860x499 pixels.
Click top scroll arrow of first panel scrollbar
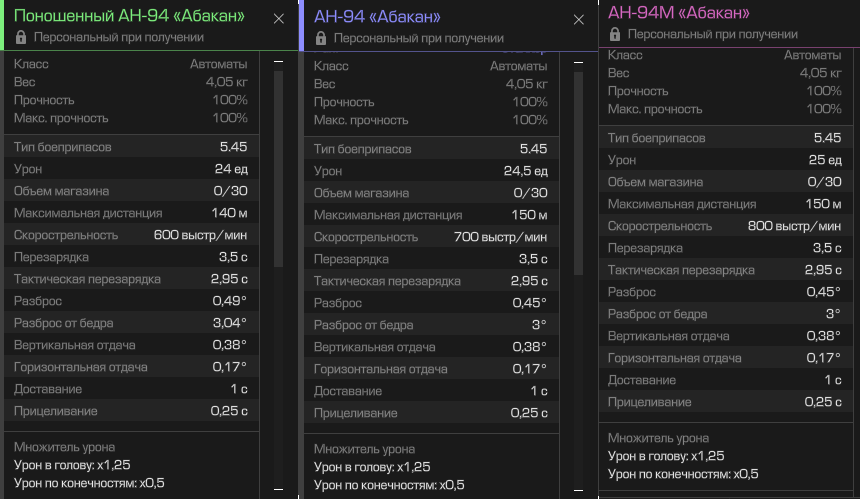point(278,62)
